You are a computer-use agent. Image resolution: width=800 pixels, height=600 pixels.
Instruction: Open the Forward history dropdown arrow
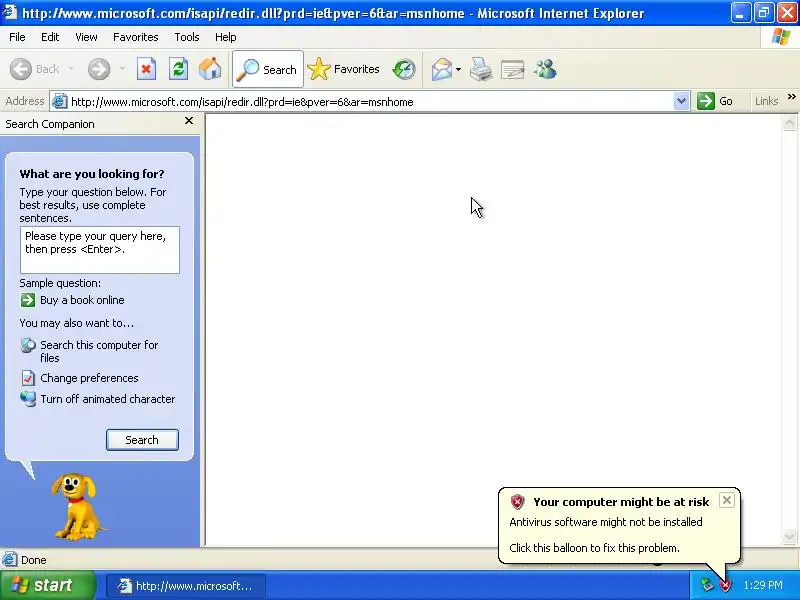(x=122, y=68)
